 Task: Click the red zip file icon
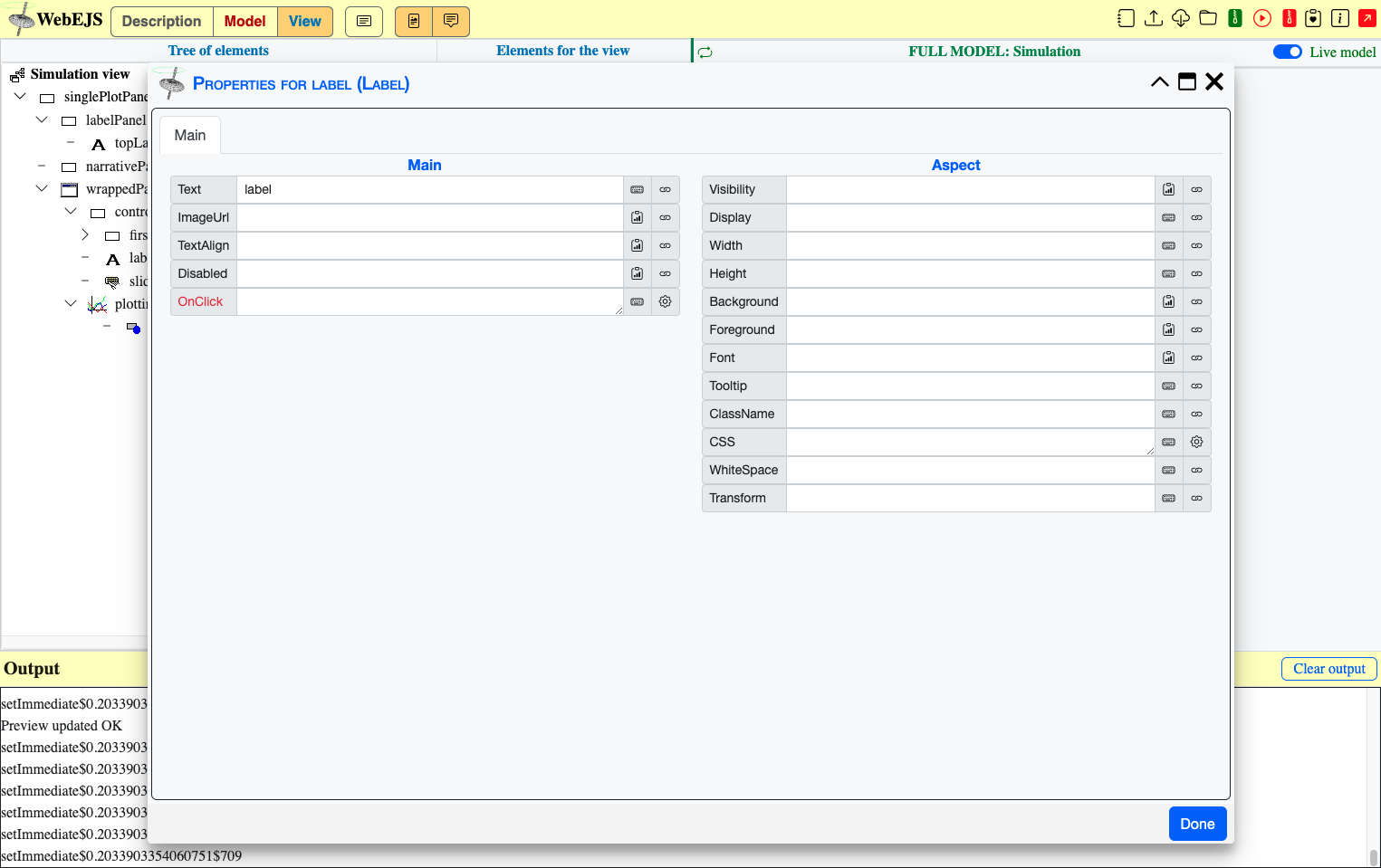click(x=1290, y=18)
